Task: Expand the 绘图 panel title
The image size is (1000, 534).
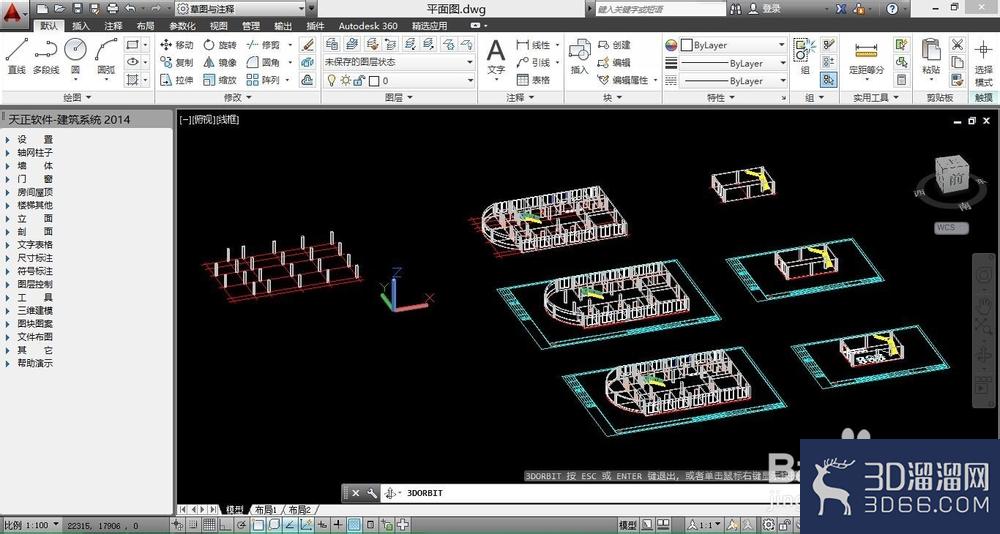Action: tap(77, 98)
